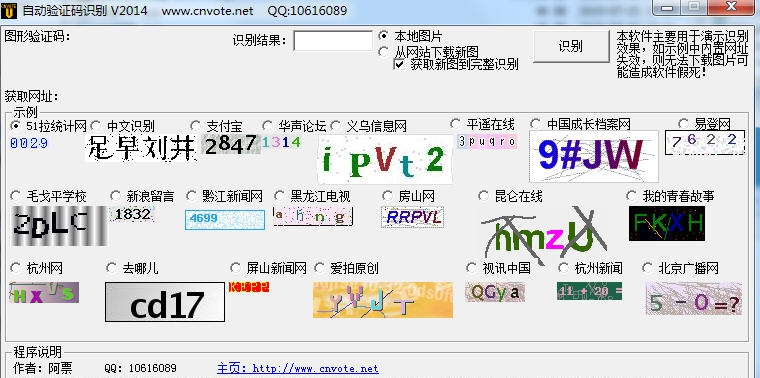Click the 7622 captcha image
Viewport: 760px width, 378px height.
point(705,142)
